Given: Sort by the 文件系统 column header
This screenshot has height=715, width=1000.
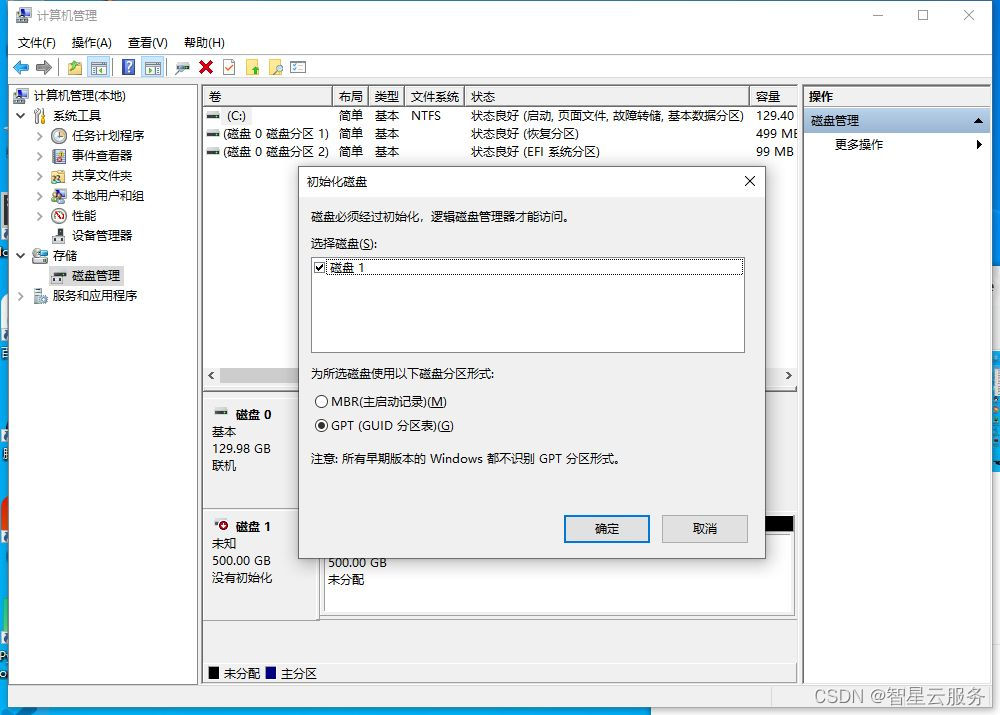Looking at the screenshot, I should click(x=434, y=96).
